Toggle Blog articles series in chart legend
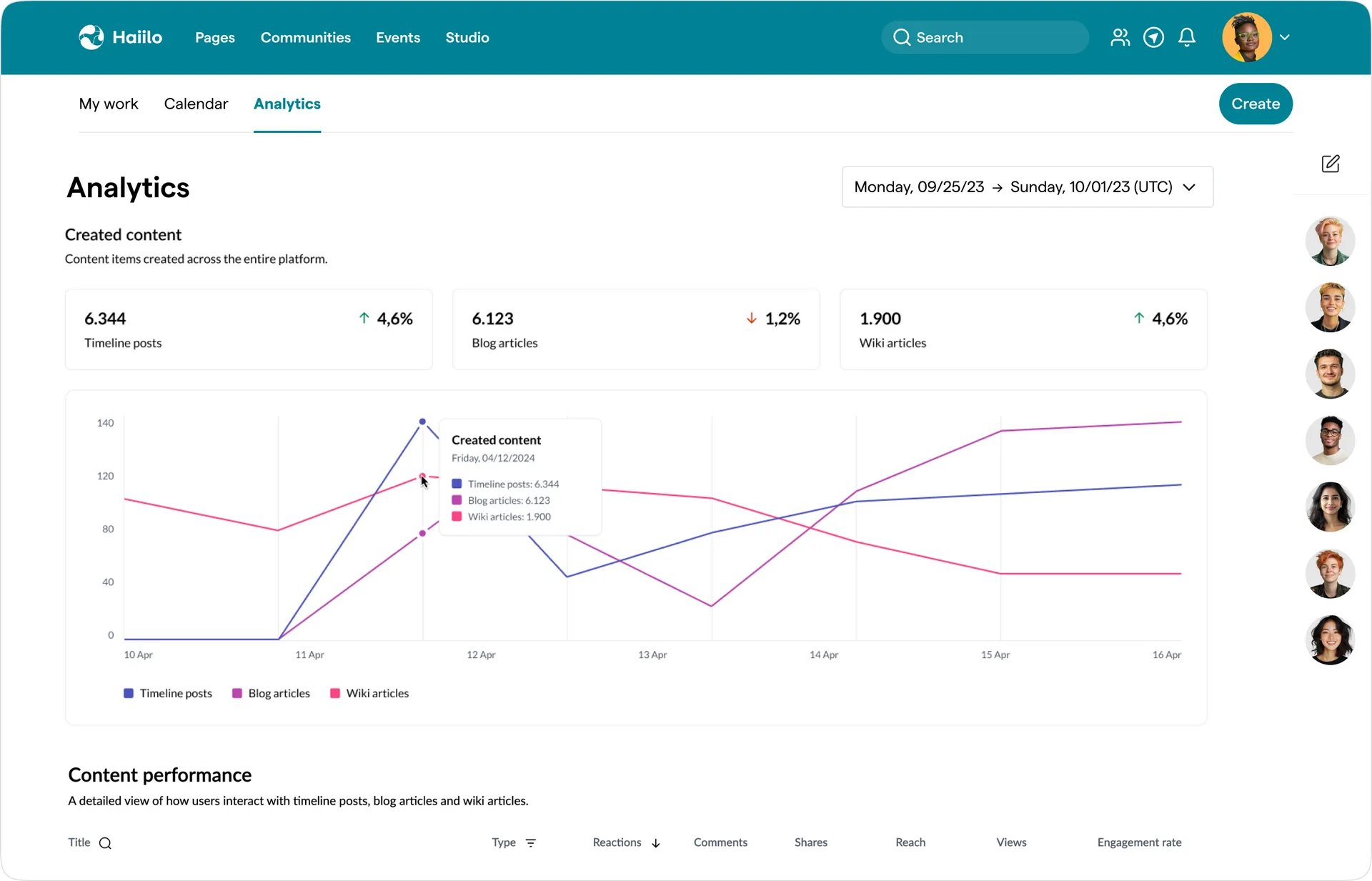Viewport: 1372px width, 881px height. [x=272, y=693]
